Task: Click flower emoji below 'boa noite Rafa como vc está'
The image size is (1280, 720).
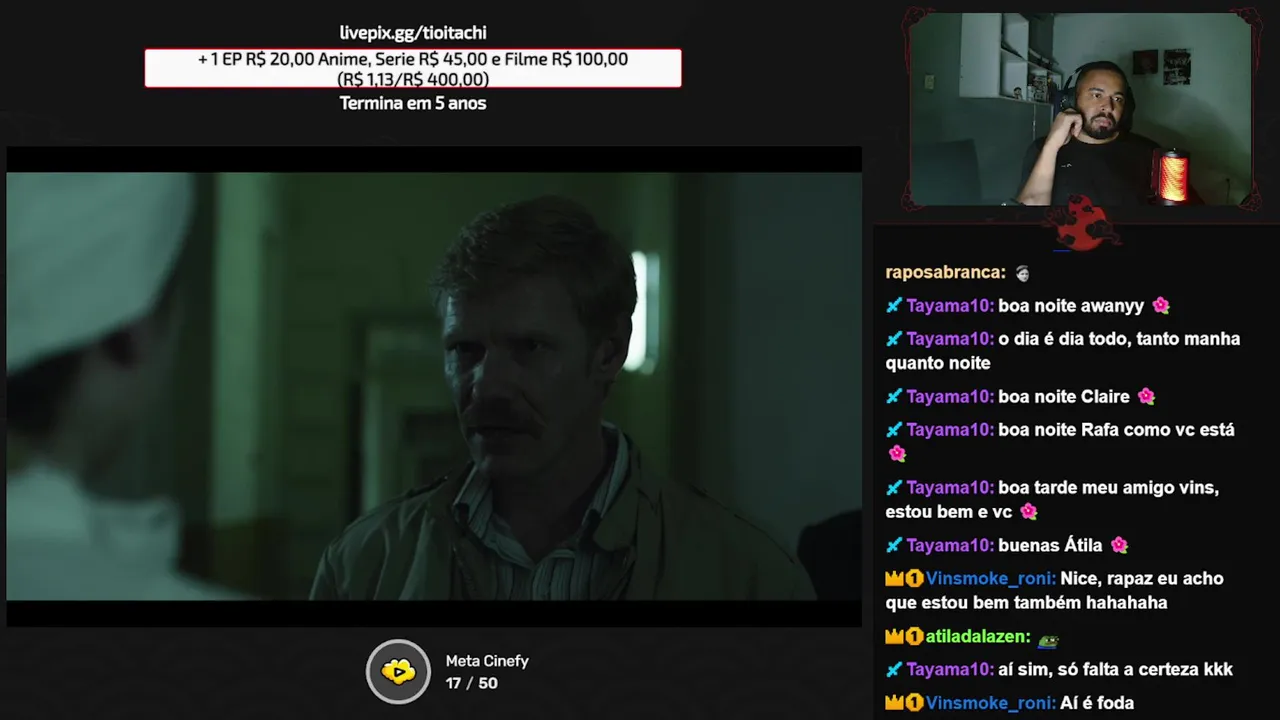Action: coord(897,454)
